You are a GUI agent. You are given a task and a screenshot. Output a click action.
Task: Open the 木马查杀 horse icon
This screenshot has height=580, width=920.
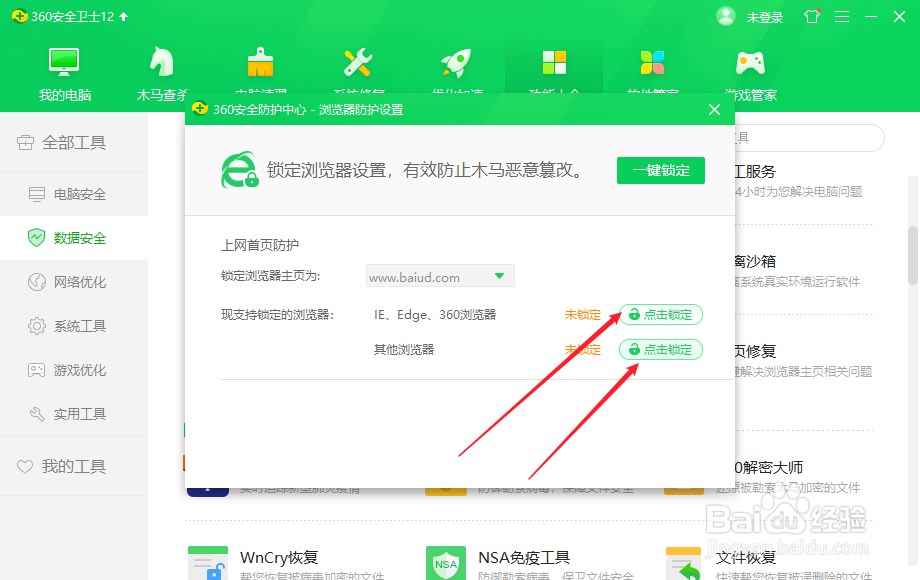click(x=161, y=62)
